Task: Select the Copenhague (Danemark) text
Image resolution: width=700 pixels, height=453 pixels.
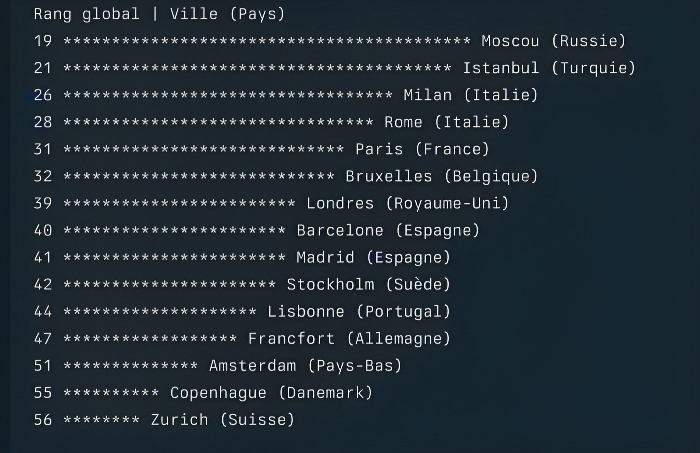Action: point(271,392)
